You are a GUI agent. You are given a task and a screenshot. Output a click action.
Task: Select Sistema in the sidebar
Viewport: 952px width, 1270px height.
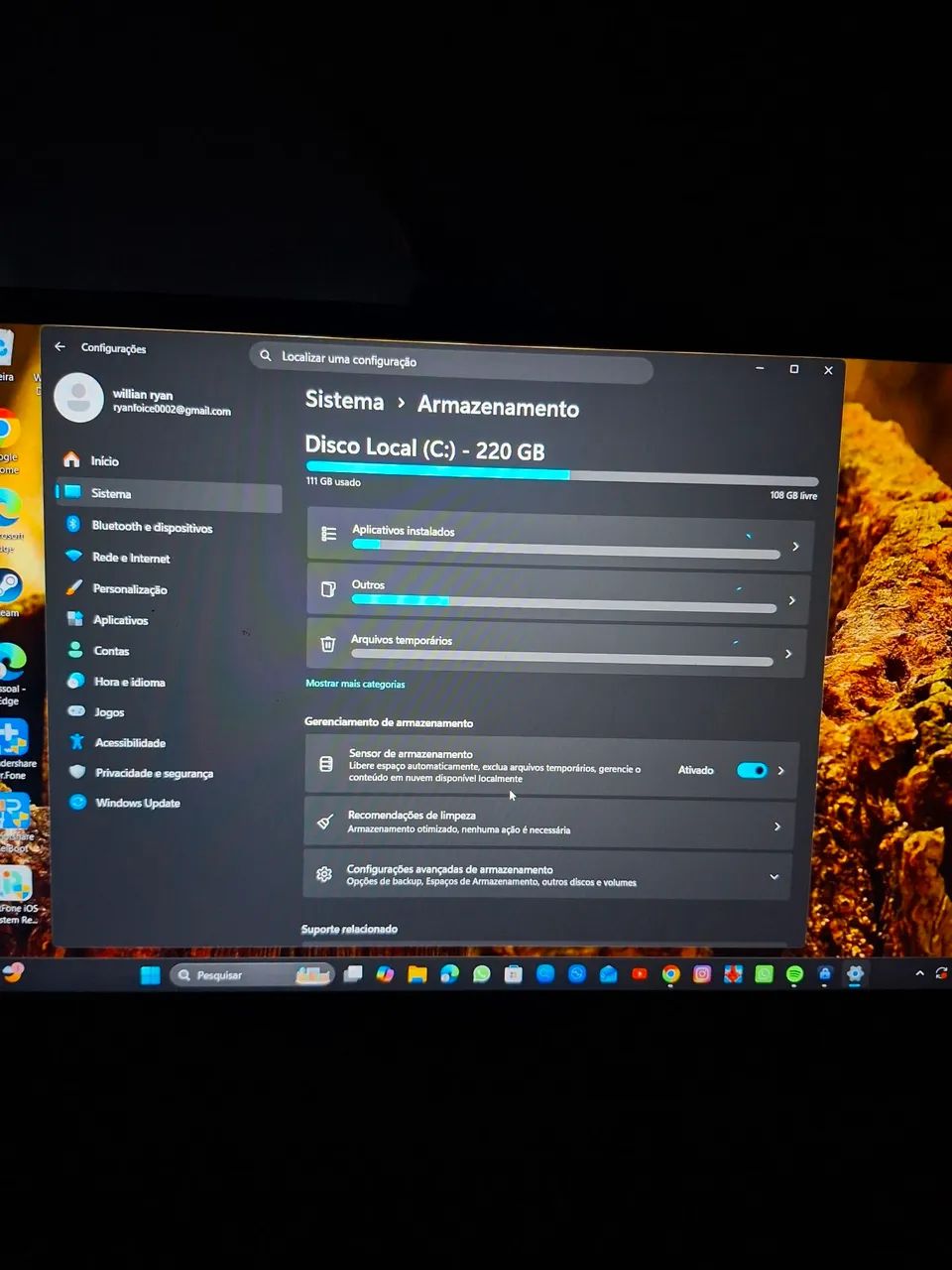click(169, 494)
